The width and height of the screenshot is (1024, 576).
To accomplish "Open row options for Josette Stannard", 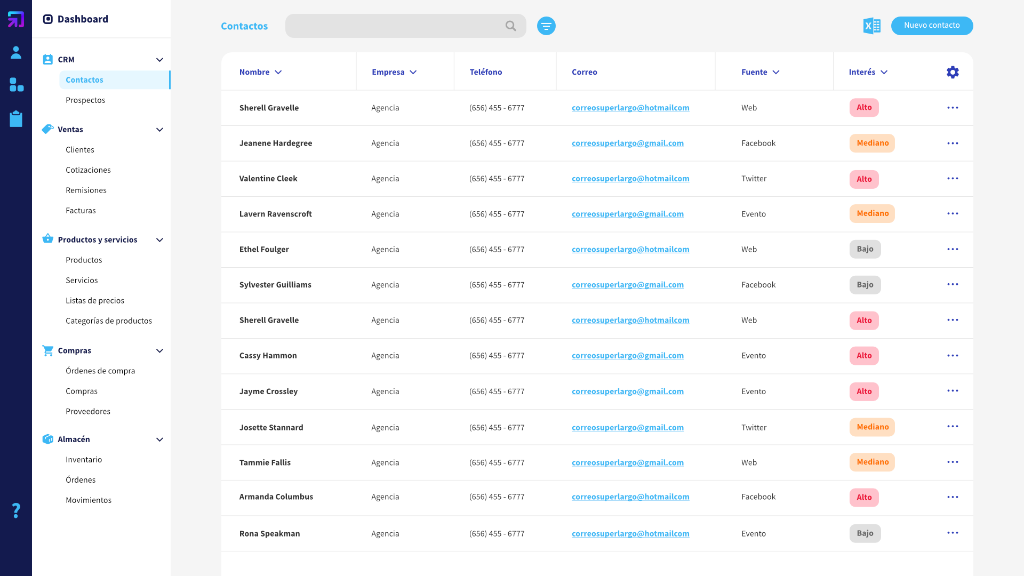I will tap(953, 426).
